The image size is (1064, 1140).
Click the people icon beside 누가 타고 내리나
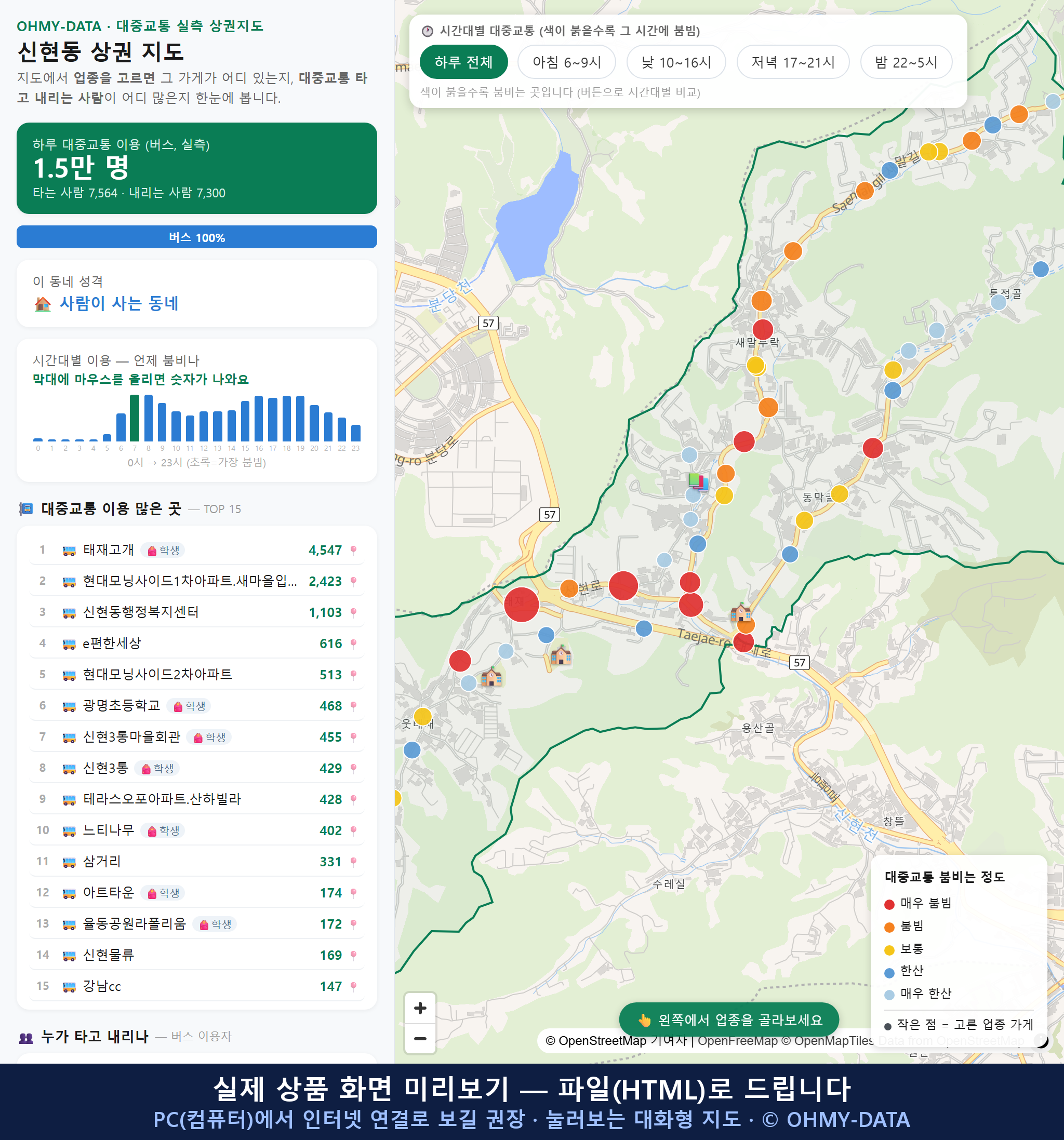coord(26,1037)
